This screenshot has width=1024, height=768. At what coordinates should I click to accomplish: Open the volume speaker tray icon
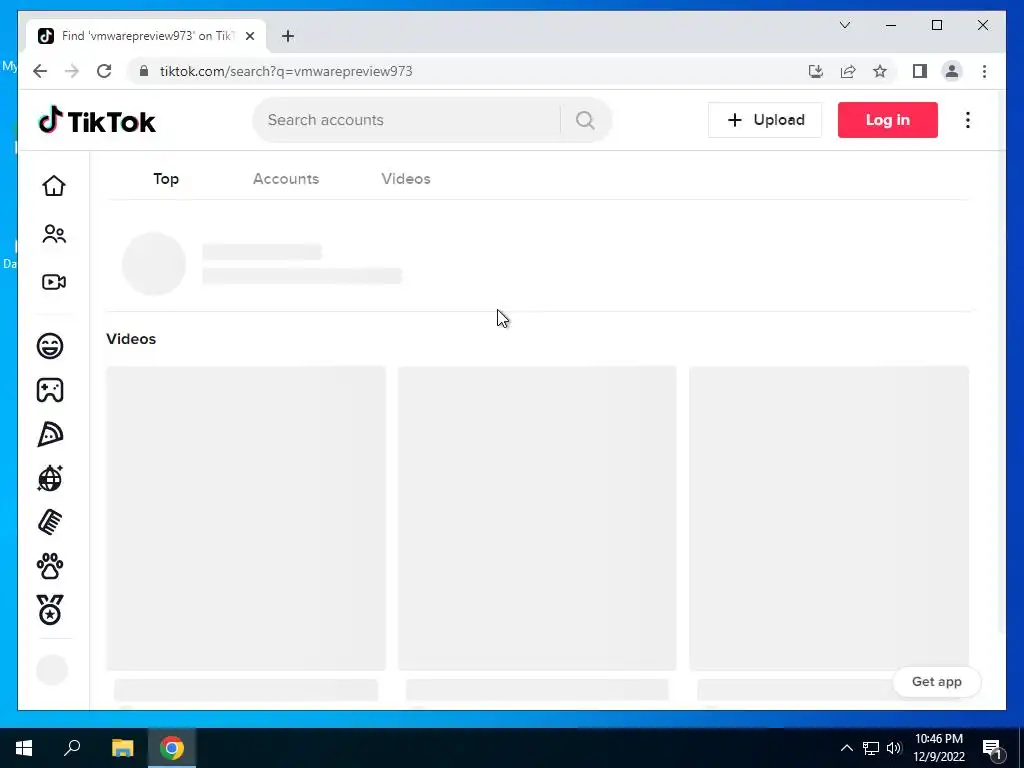click(x=894, y=748)
